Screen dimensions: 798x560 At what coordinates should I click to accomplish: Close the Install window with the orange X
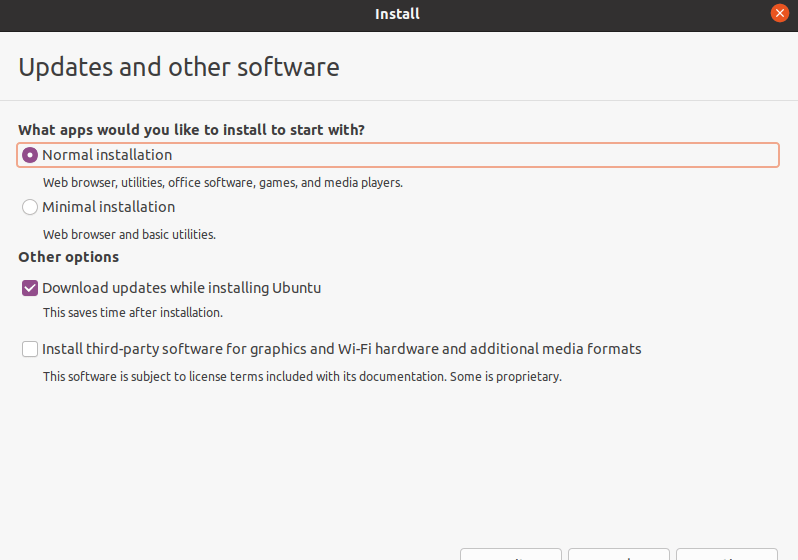(779, 13)
